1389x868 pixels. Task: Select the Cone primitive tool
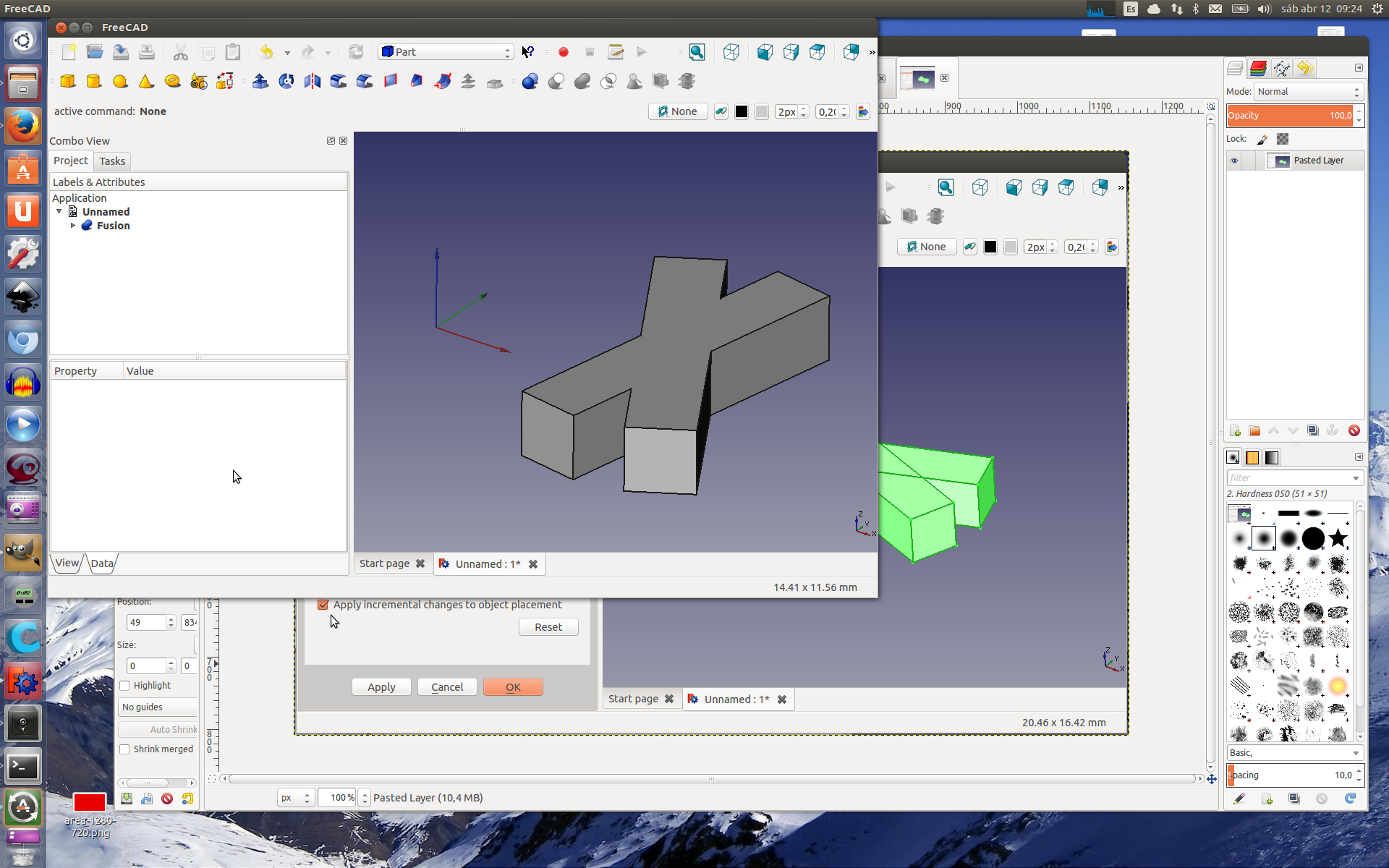point(146,81)
